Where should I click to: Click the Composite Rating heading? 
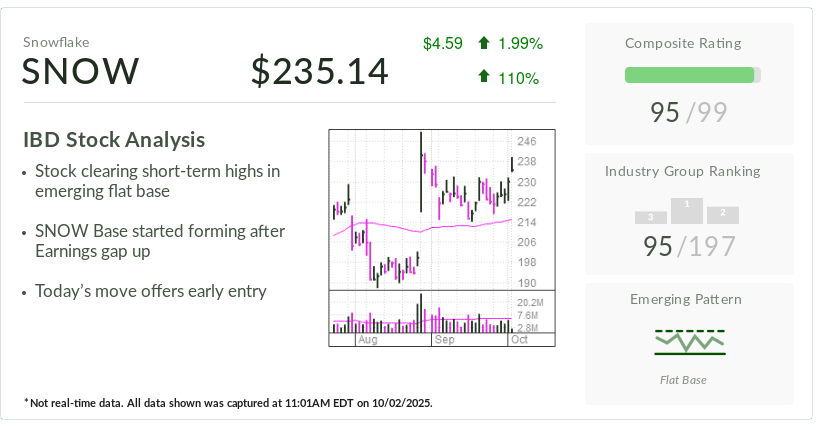(689, 43)
